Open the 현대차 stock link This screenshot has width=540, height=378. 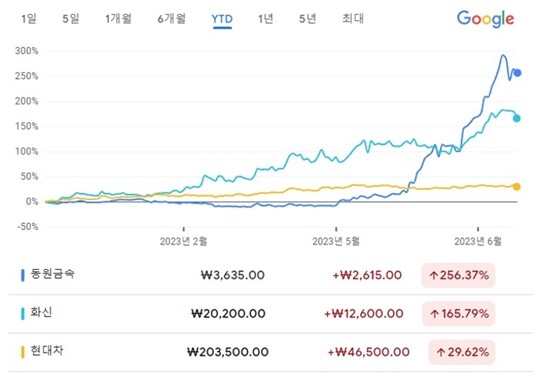(x=47, y=351)
